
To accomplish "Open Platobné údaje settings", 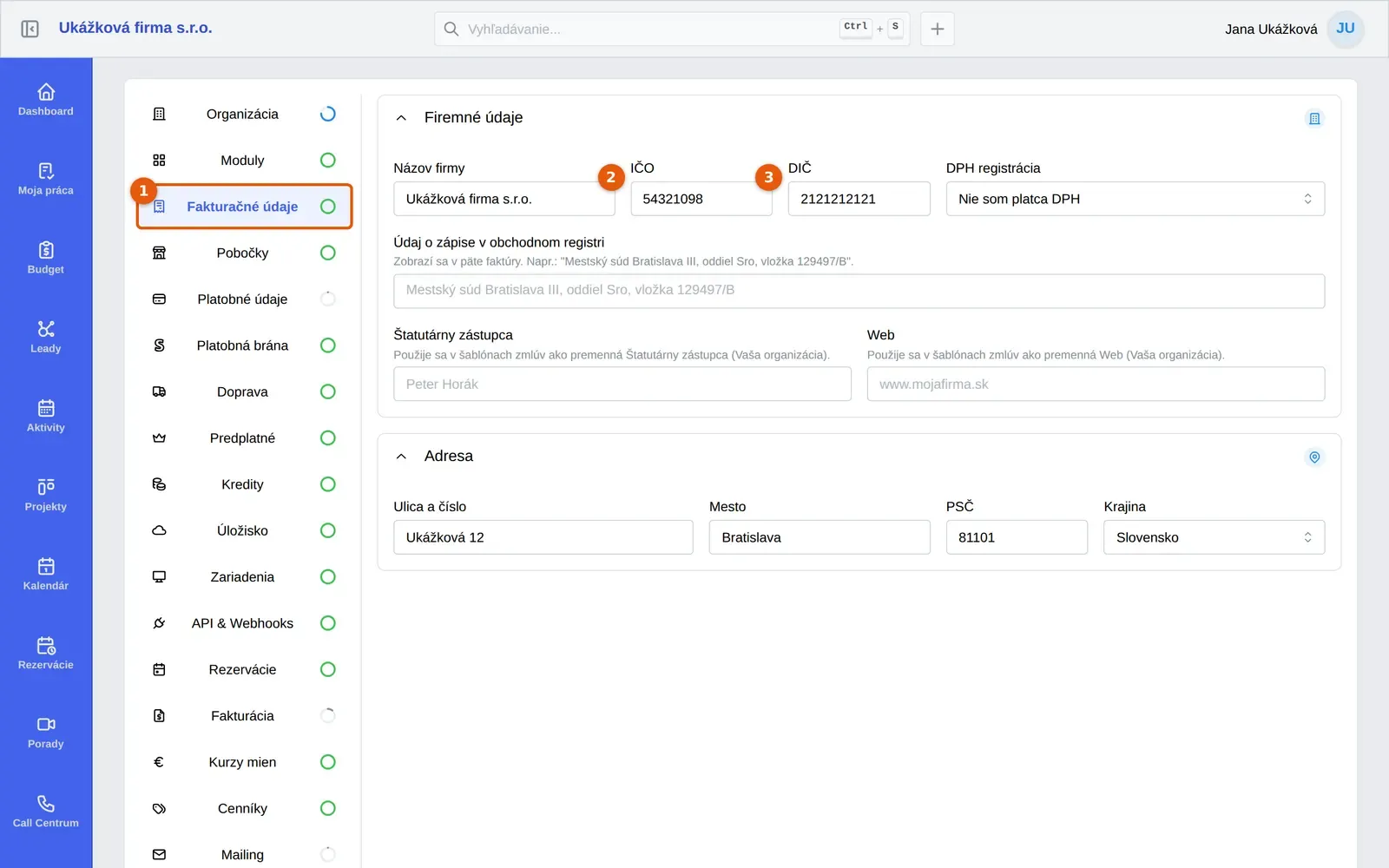I will point(244,299).
